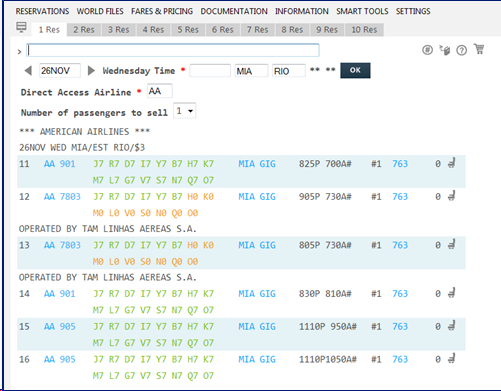Image resolution: width=501 pixels, height=391 pixels.
Task: Open the SETTINGS menu
Action: tap(413, 11)
